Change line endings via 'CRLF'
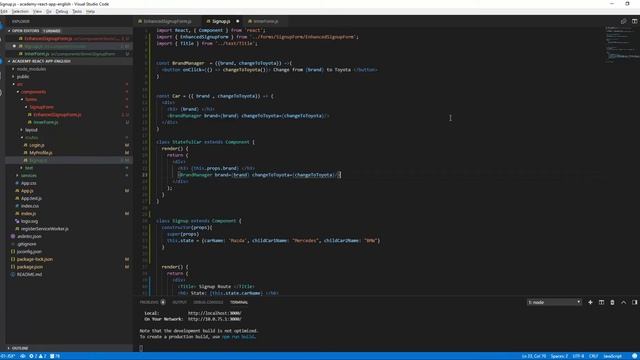Viewport: 640px width, 360px height. tap(593, 356)
